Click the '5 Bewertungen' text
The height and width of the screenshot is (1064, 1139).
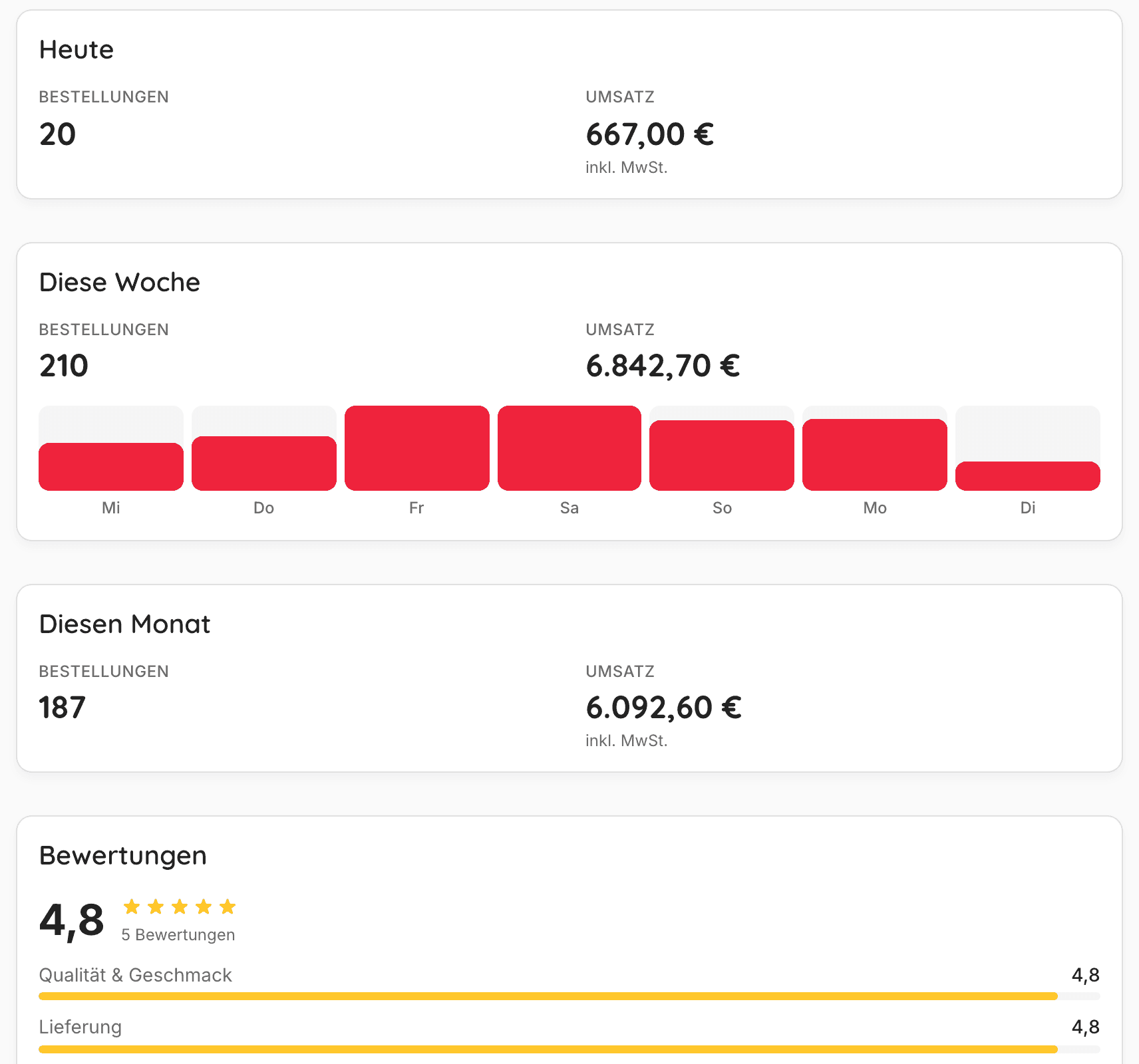tap(178, 935)
